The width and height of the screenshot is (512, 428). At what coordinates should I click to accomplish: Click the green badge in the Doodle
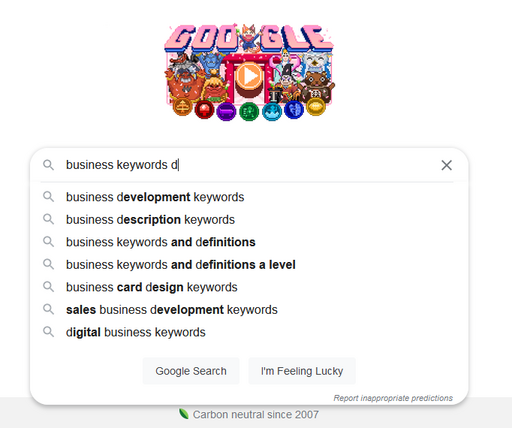249,111
